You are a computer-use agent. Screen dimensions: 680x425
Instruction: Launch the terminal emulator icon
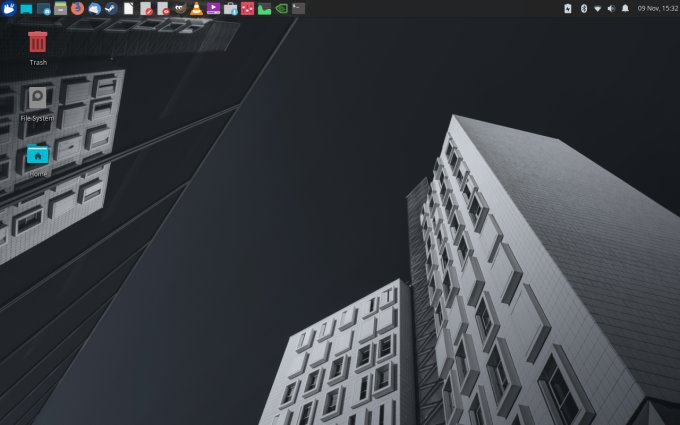(298, 8)
